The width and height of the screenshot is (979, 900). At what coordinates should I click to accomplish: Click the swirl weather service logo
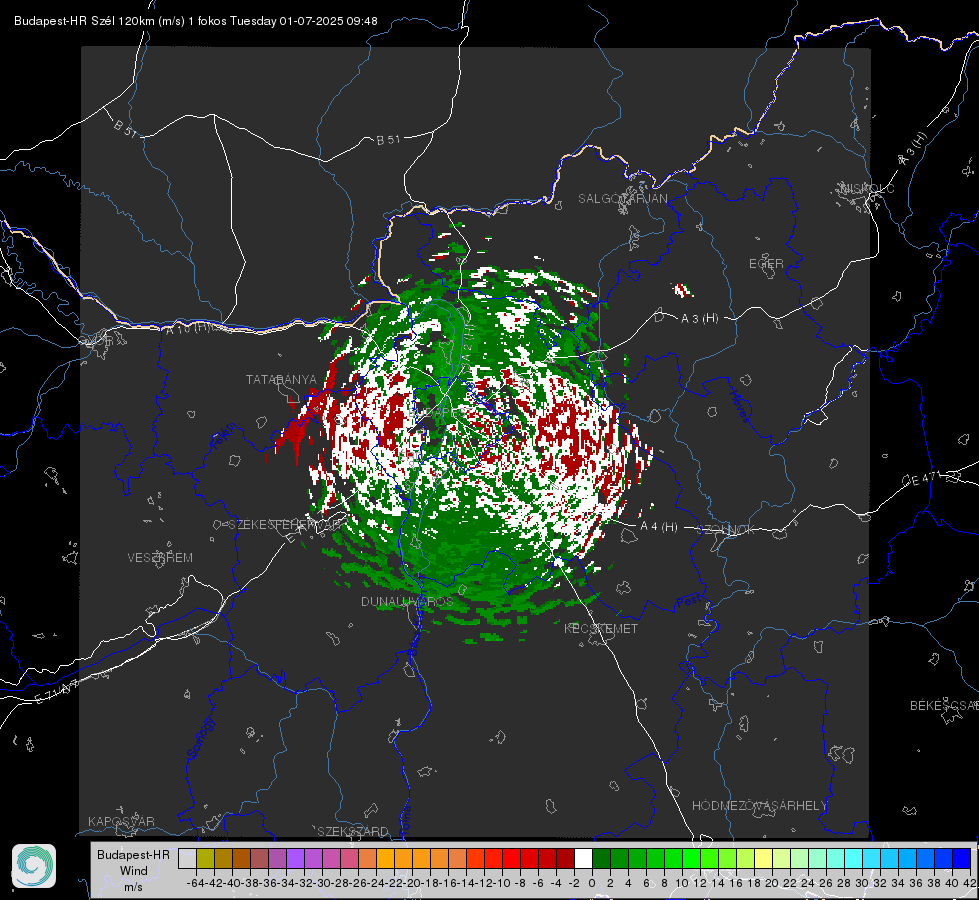34,866
